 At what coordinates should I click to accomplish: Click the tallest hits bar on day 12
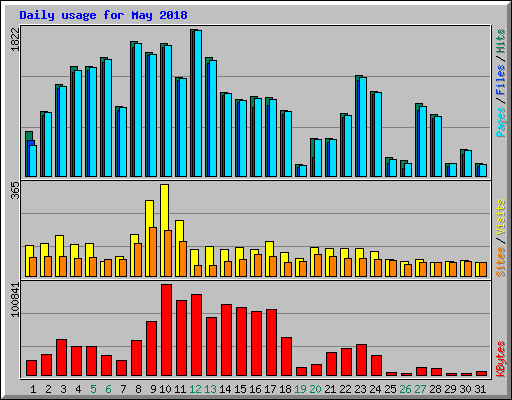(193, 103)
